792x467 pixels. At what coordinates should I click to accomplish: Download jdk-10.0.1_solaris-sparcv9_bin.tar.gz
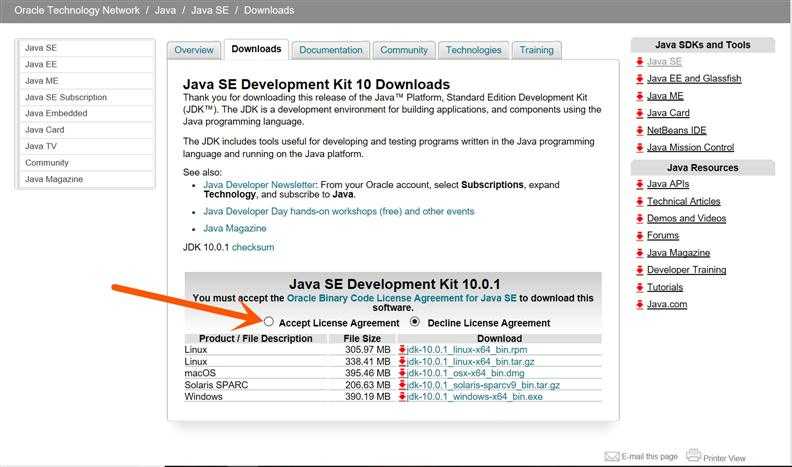tap(483, 385)
